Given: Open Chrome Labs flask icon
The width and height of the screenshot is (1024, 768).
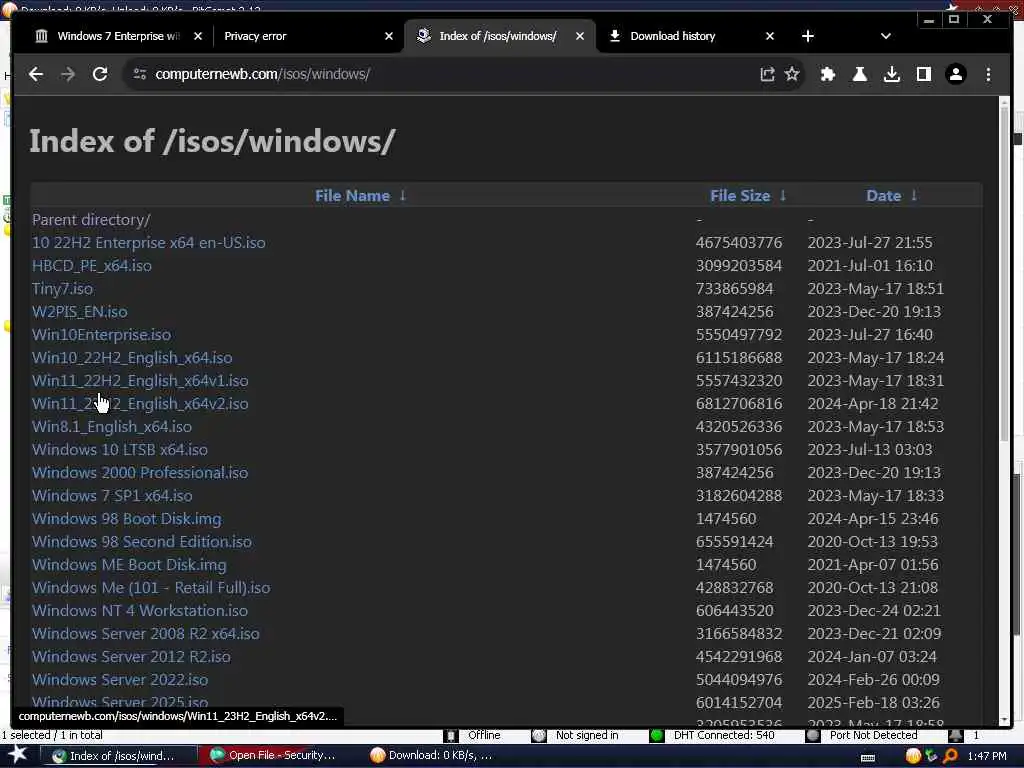Looking at the screenshot, I should click(859, 74).
